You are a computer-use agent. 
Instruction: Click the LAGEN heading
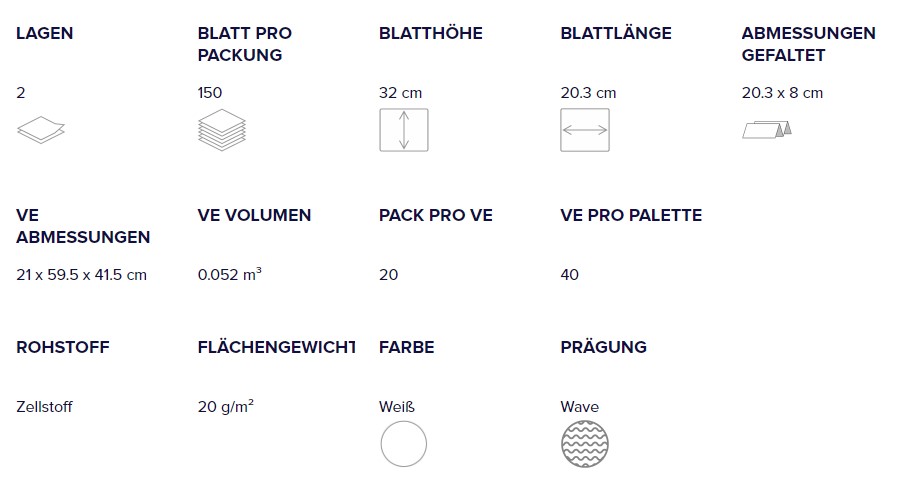[45, 33]
